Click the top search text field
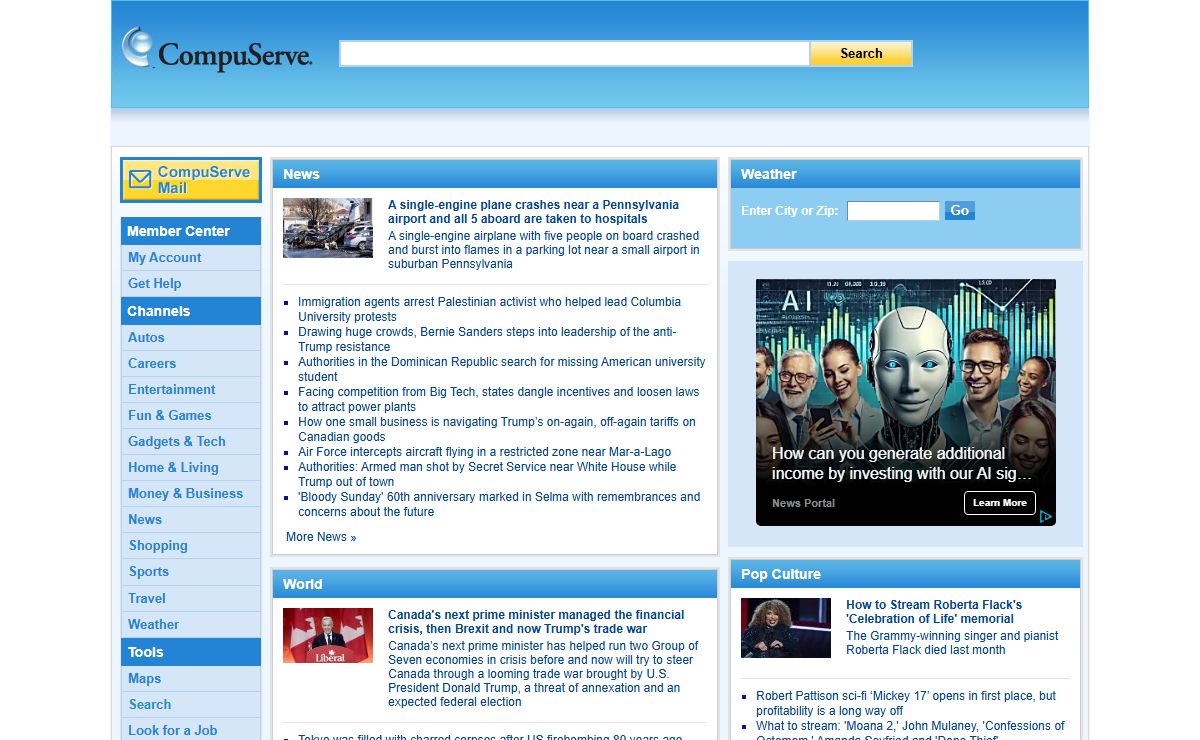 [x=574, y=54]
